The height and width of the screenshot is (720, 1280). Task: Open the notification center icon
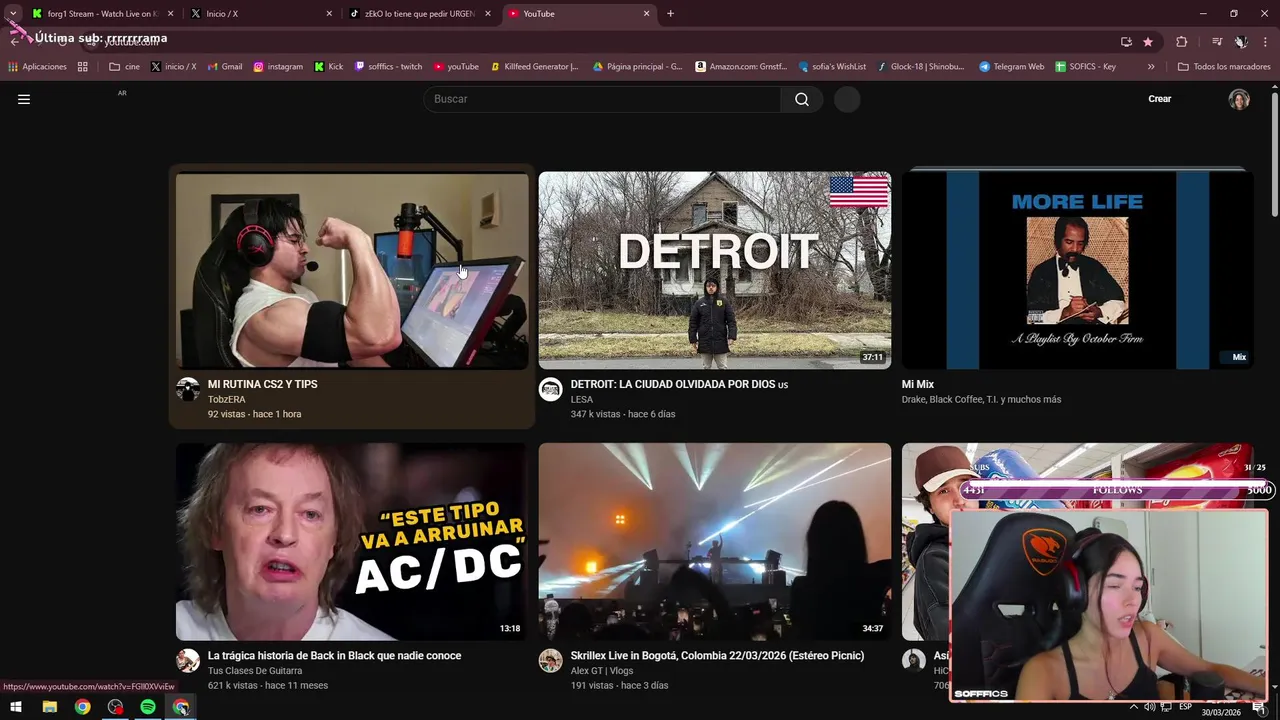(x=1259, y=707)
